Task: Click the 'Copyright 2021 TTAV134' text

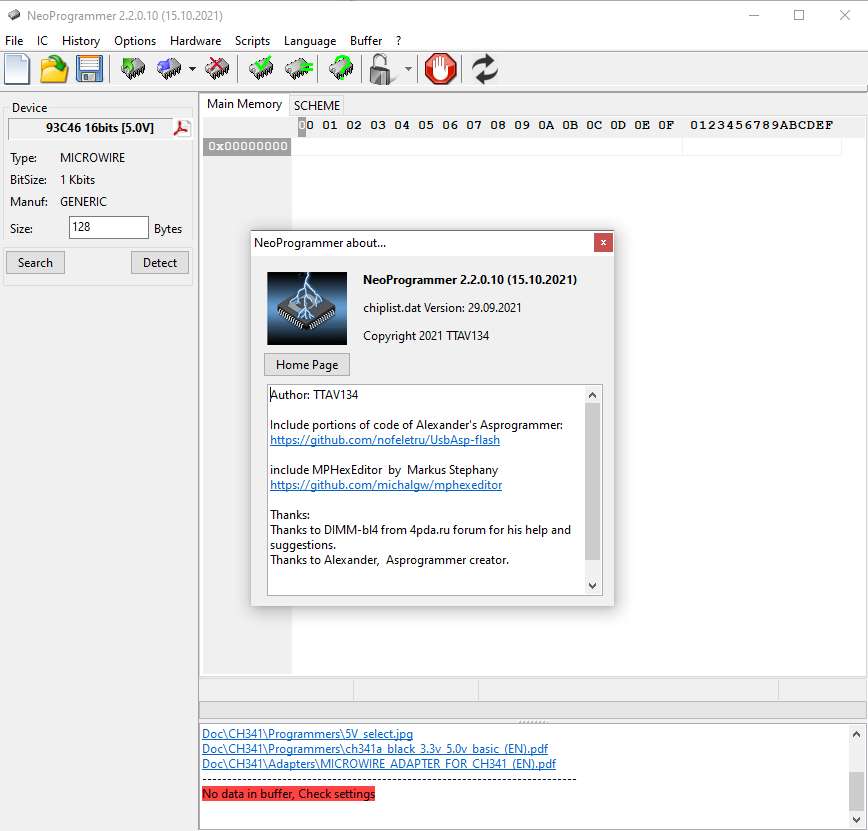Action: point(426,336)
